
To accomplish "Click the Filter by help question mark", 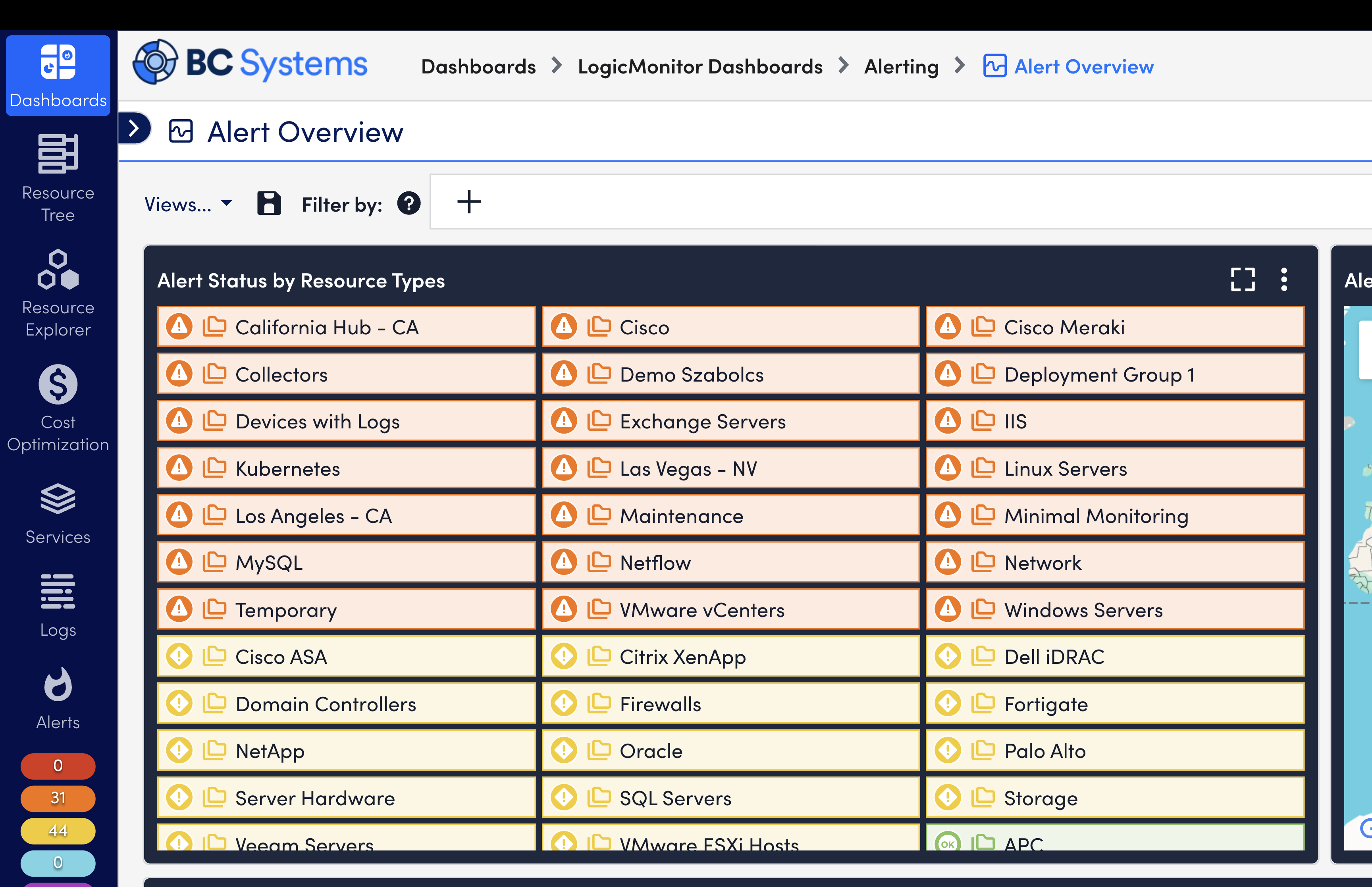I will pos(409,203).
